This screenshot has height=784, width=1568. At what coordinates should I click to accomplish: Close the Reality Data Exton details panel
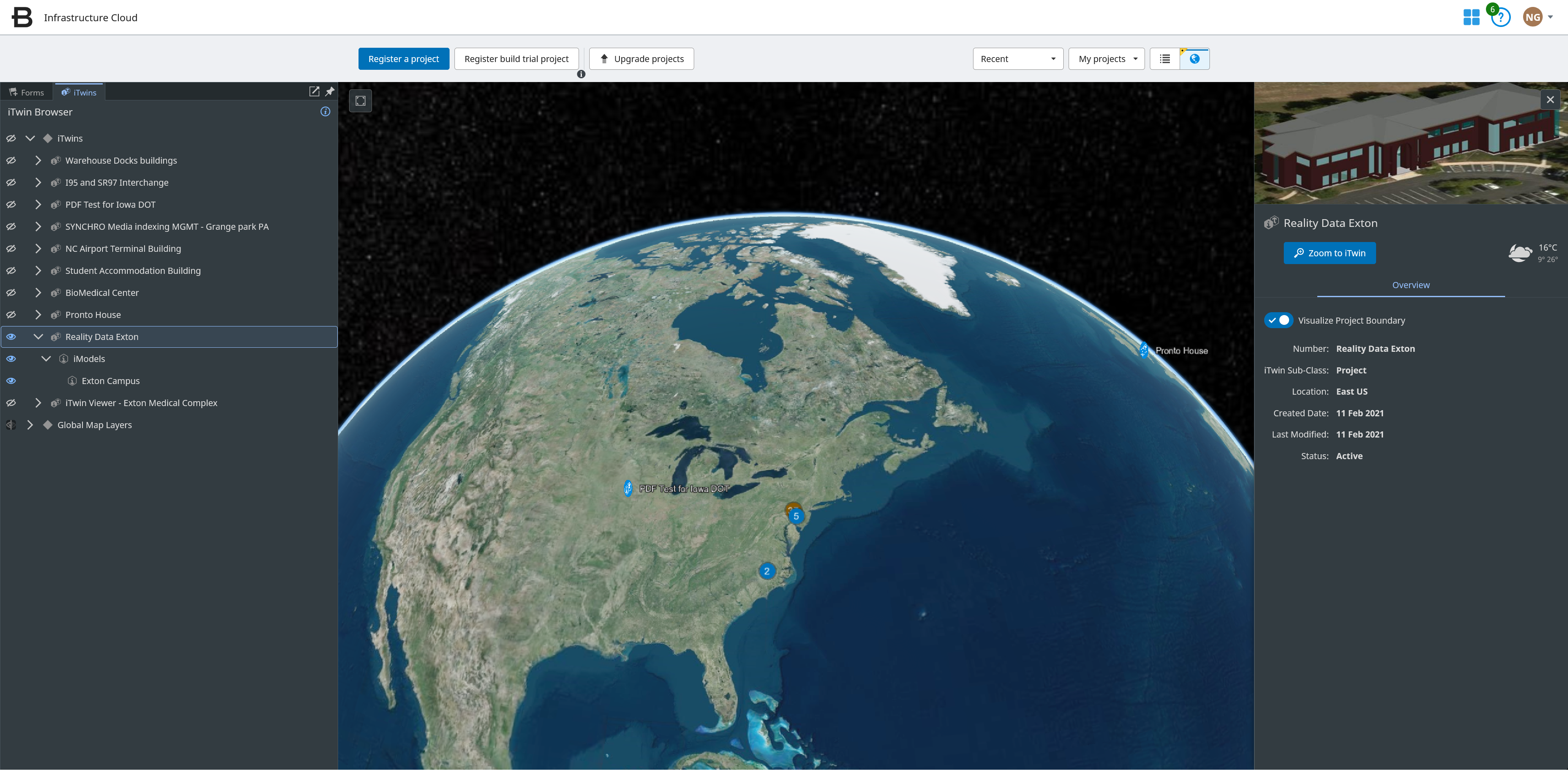(1550, 99)
